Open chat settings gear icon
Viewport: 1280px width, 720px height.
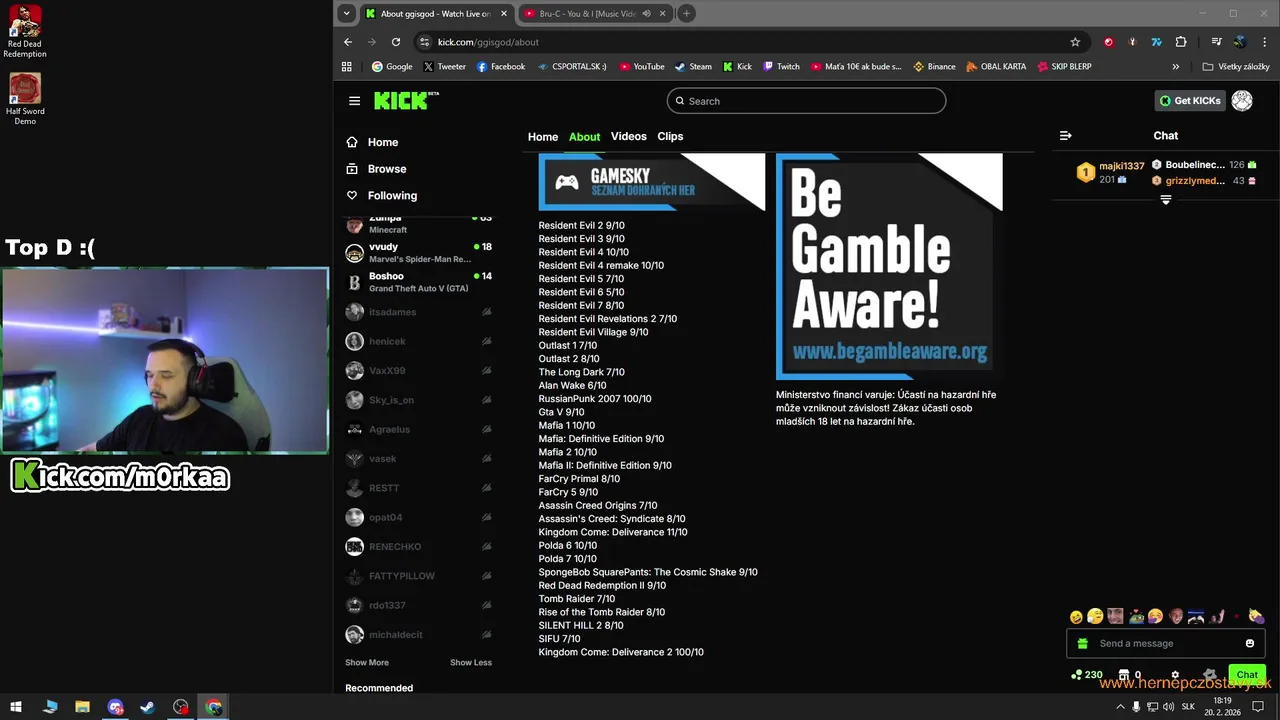[1175, 675]
